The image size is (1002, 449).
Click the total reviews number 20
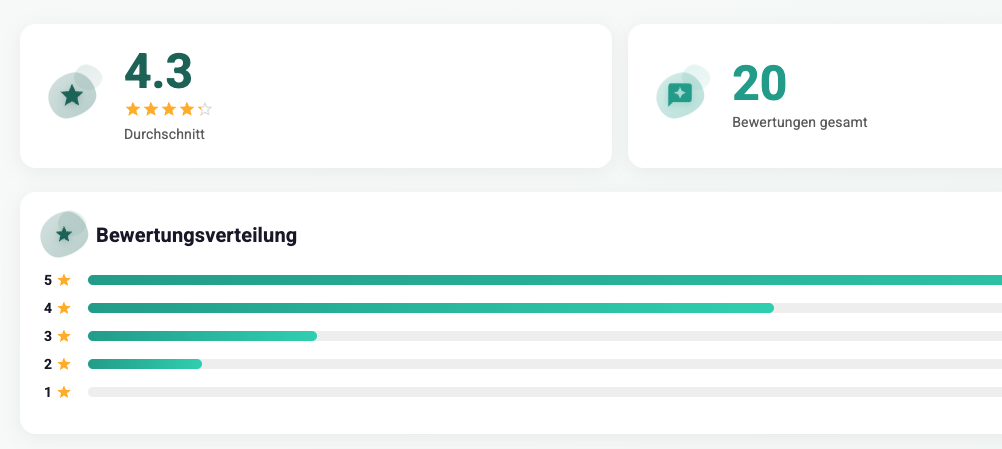pos(759,83)
